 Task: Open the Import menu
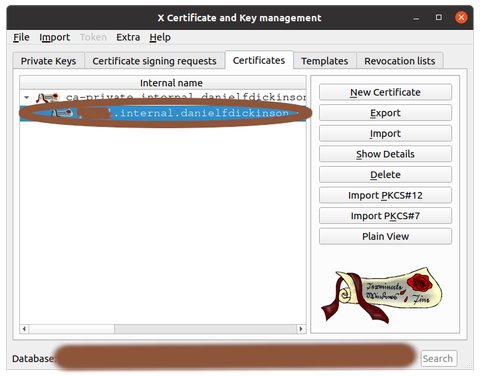(54, 37)
